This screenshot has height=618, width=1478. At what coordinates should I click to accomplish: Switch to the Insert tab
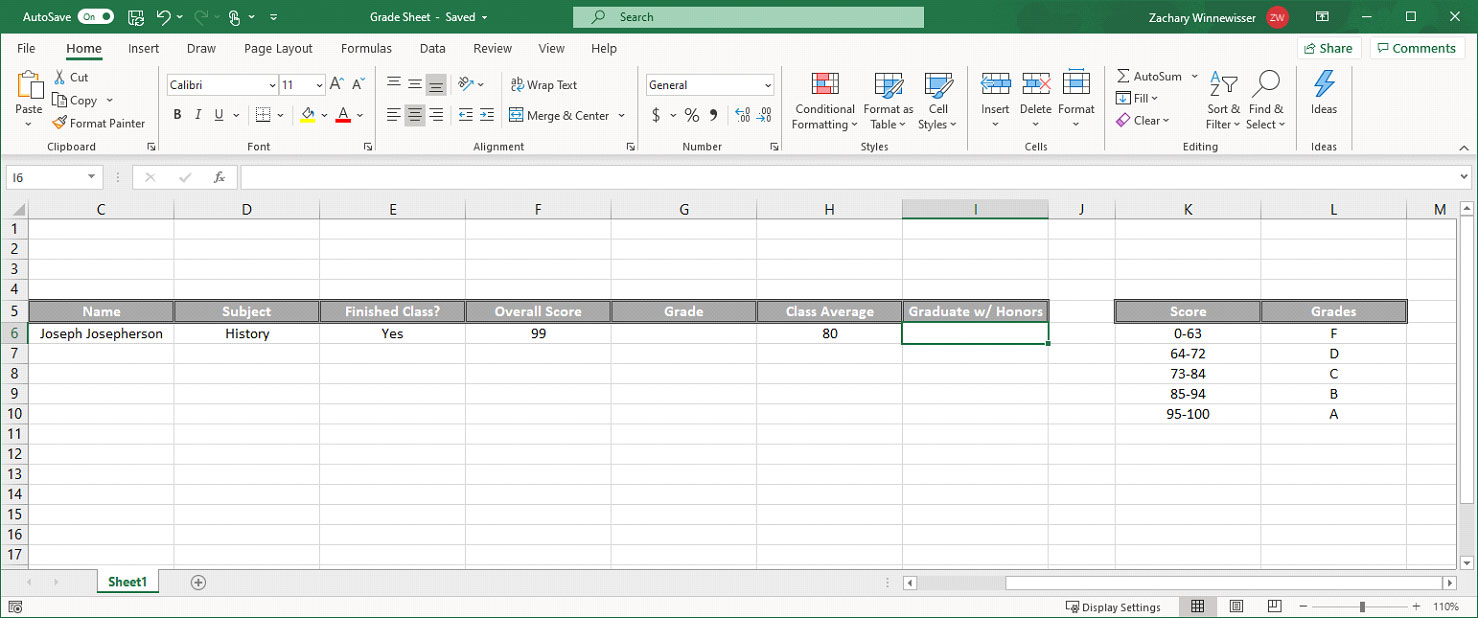[143, 48]
